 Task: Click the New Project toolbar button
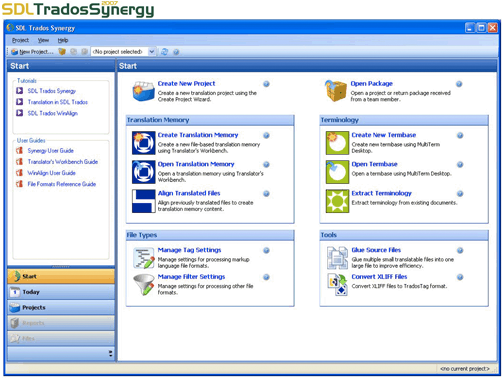(32, 52)
